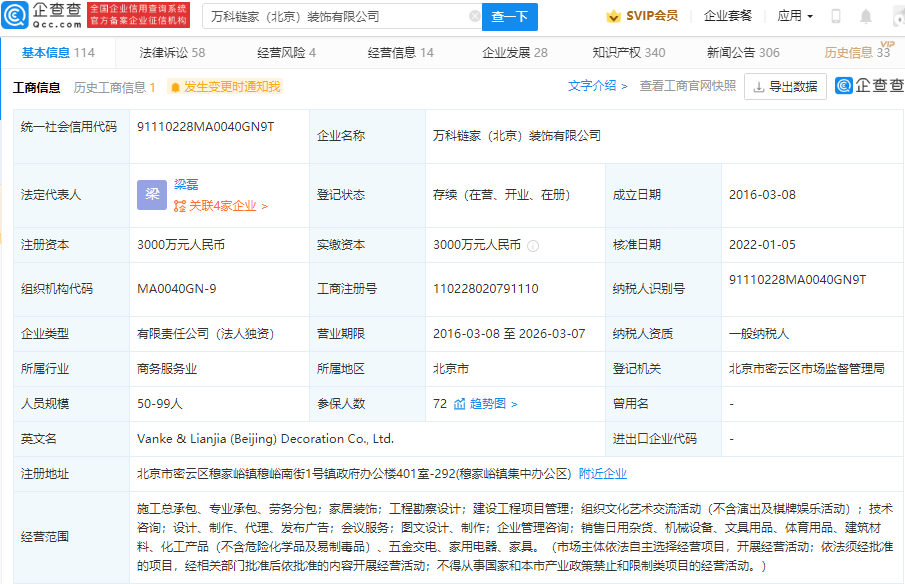The width and height of the screenshot is (905, 584).
Task: Open notifications bell icon
Action: coord(866,17)
